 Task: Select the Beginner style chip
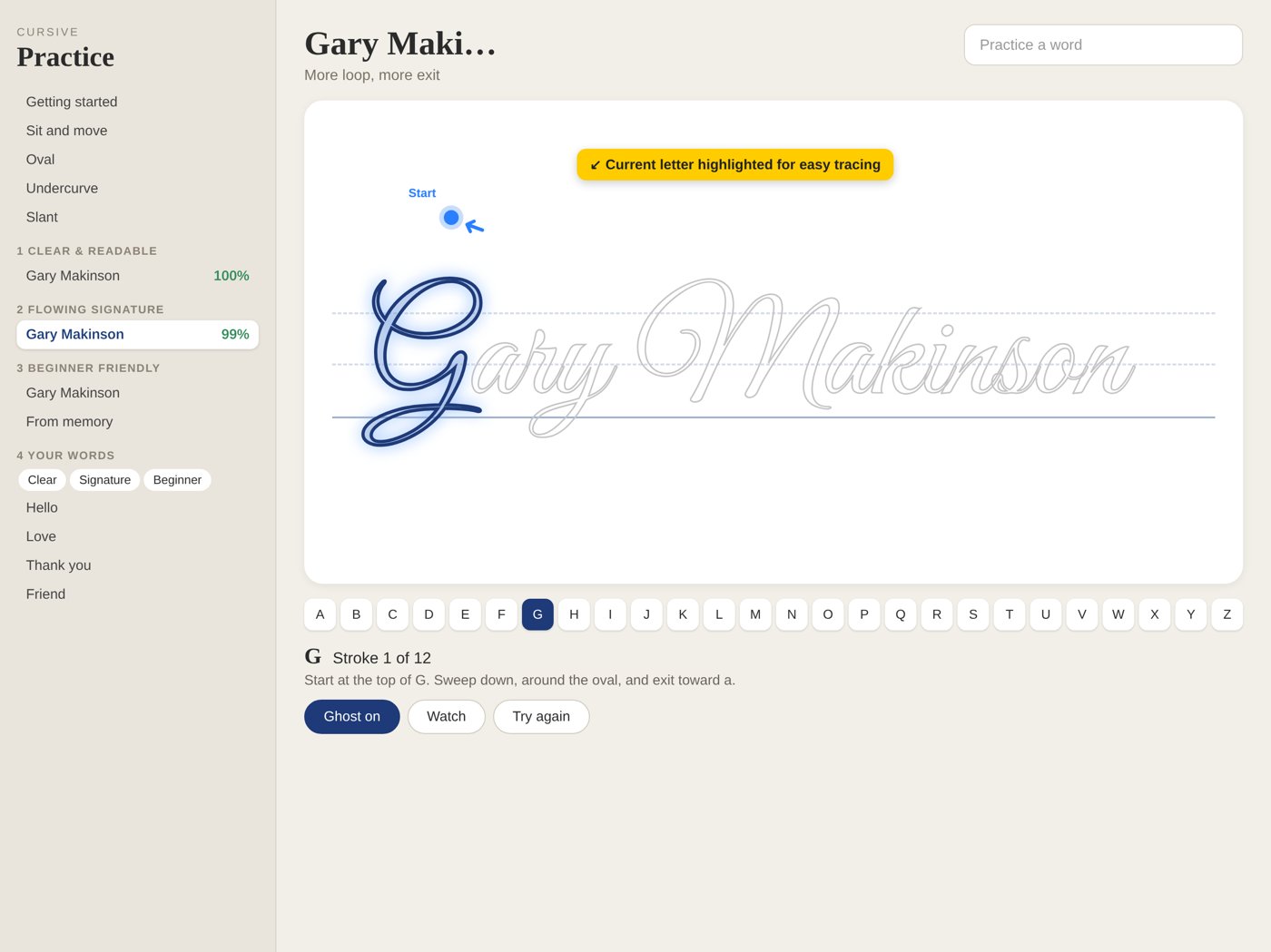tap(177, 480)
